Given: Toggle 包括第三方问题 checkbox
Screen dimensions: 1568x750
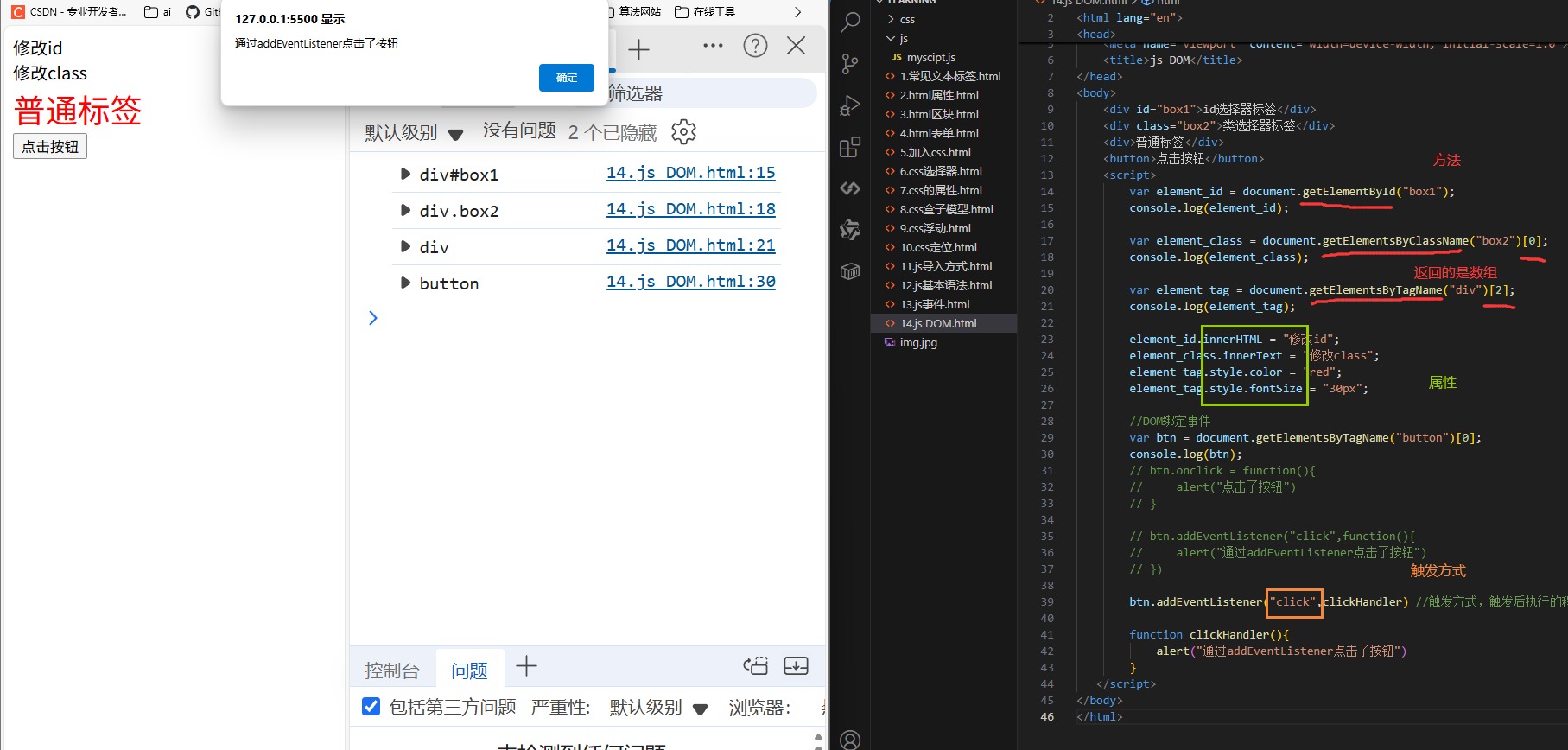Looking at the screenshot, I should click(x=371, y=706).
